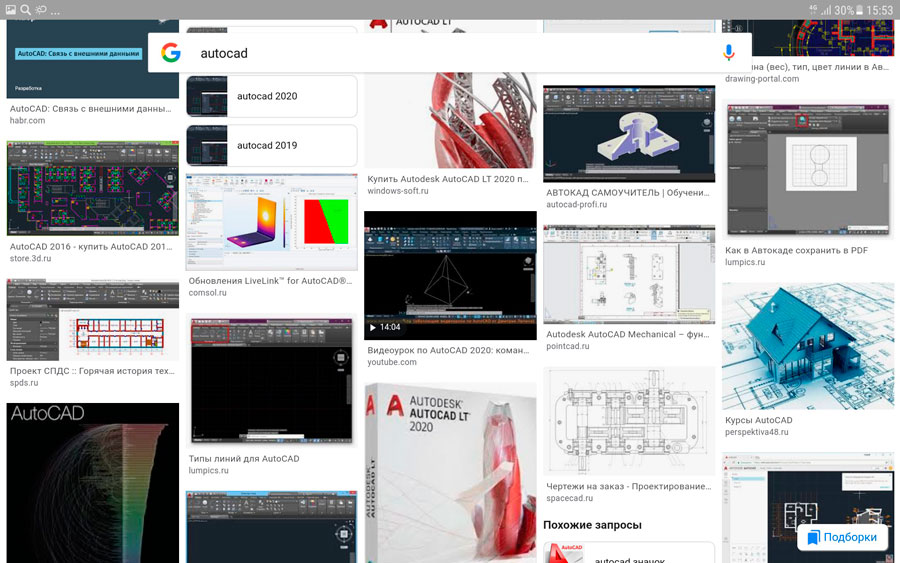Open the LiveLink for AutoCAD COMSOL thumbnail
This screenshot has width=900, height=563.
click(271, 223)
